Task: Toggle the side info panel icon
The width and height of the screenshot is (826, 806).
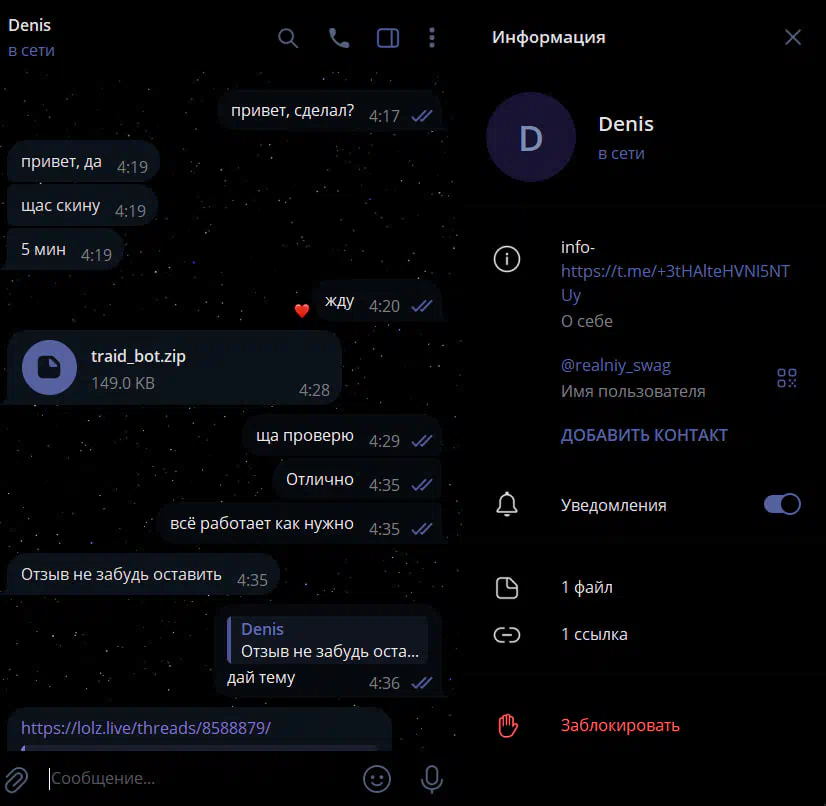Action: click(388, 38)
